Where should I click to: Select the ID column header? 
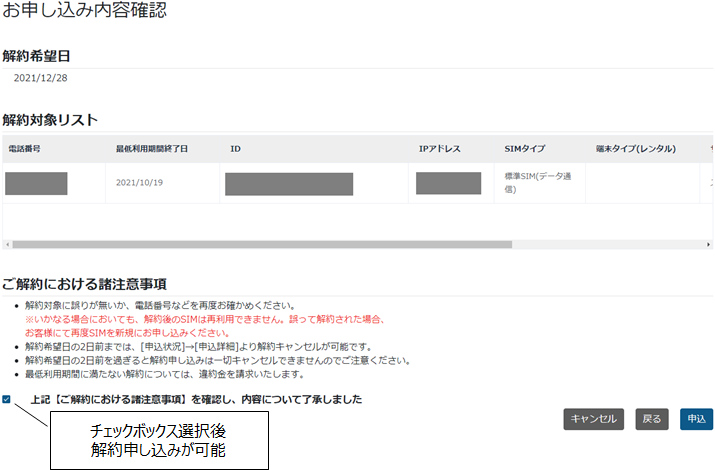pyautogui.click(x=235, y=149)
